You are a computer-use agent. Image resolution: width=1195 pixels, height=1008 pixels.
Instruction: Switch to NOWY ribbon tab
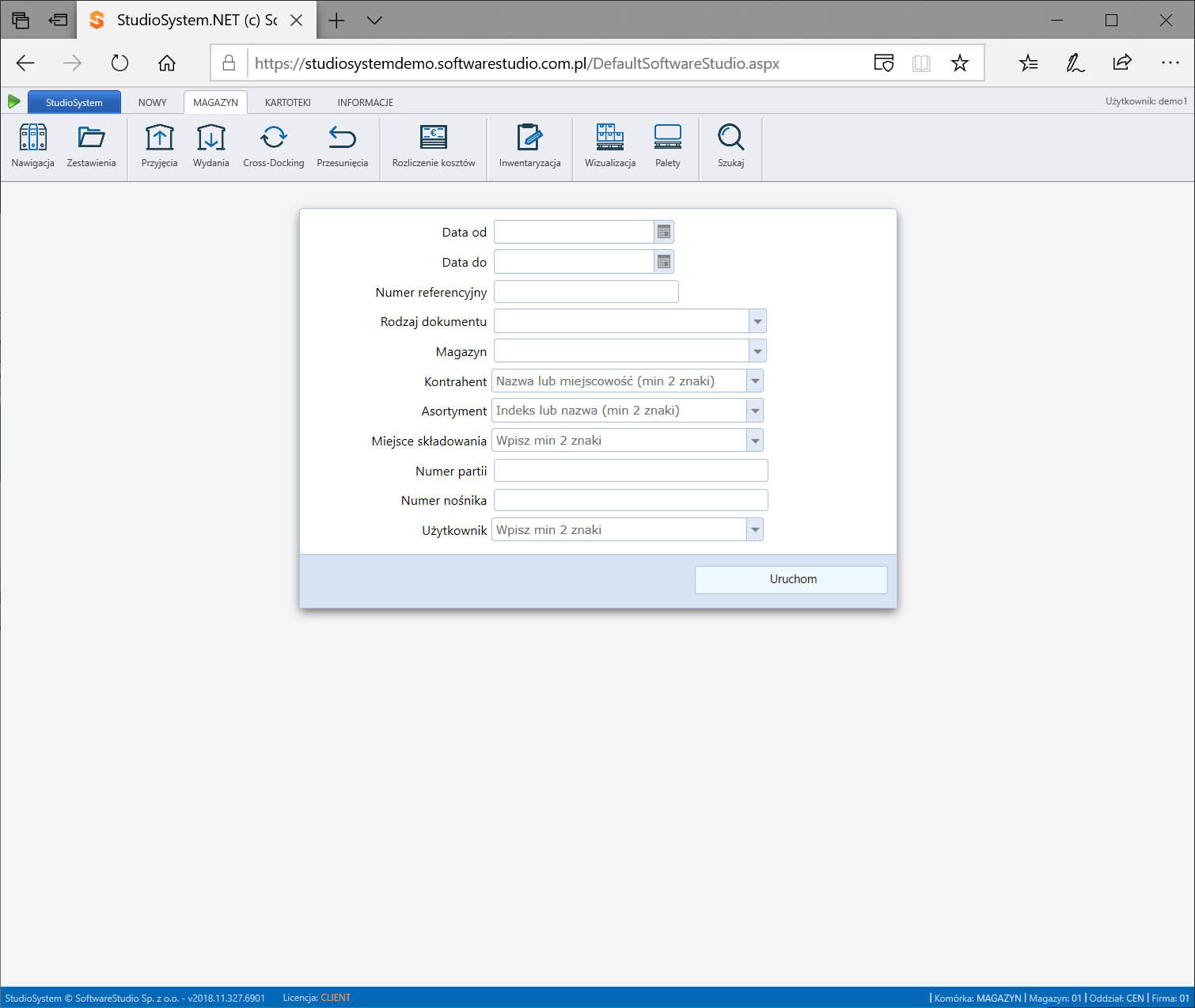click(x=152, y=102)
